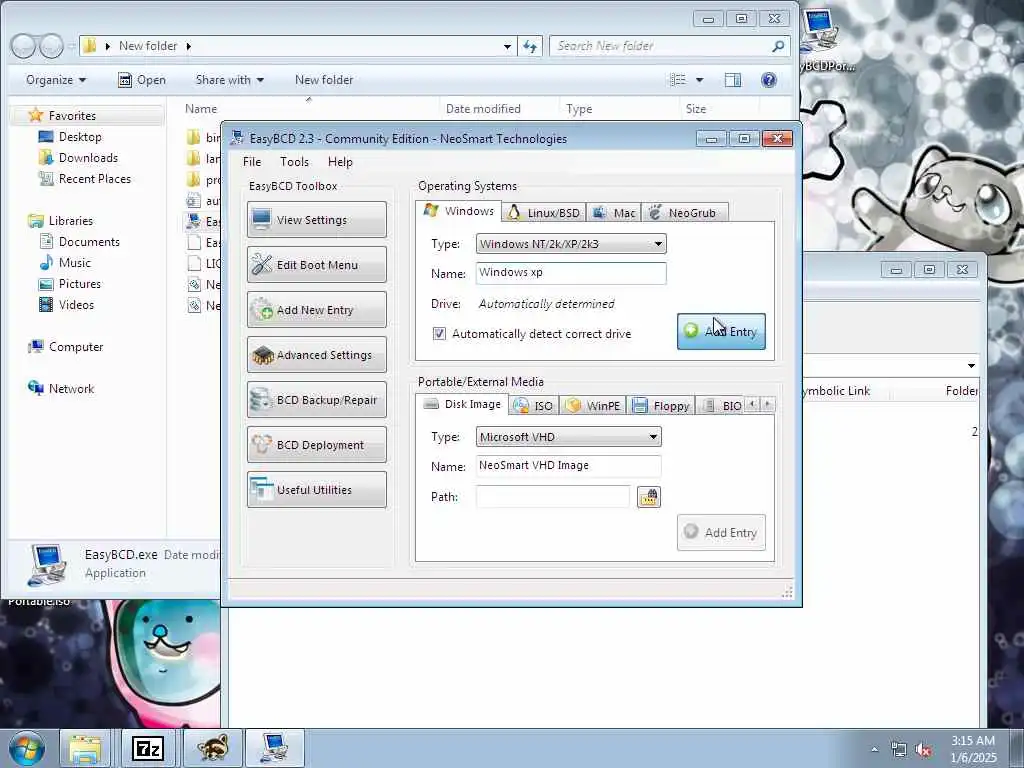Click the green Add Entry button
1024x768 pixels.
pyautogui.click(x=721, y=332)
